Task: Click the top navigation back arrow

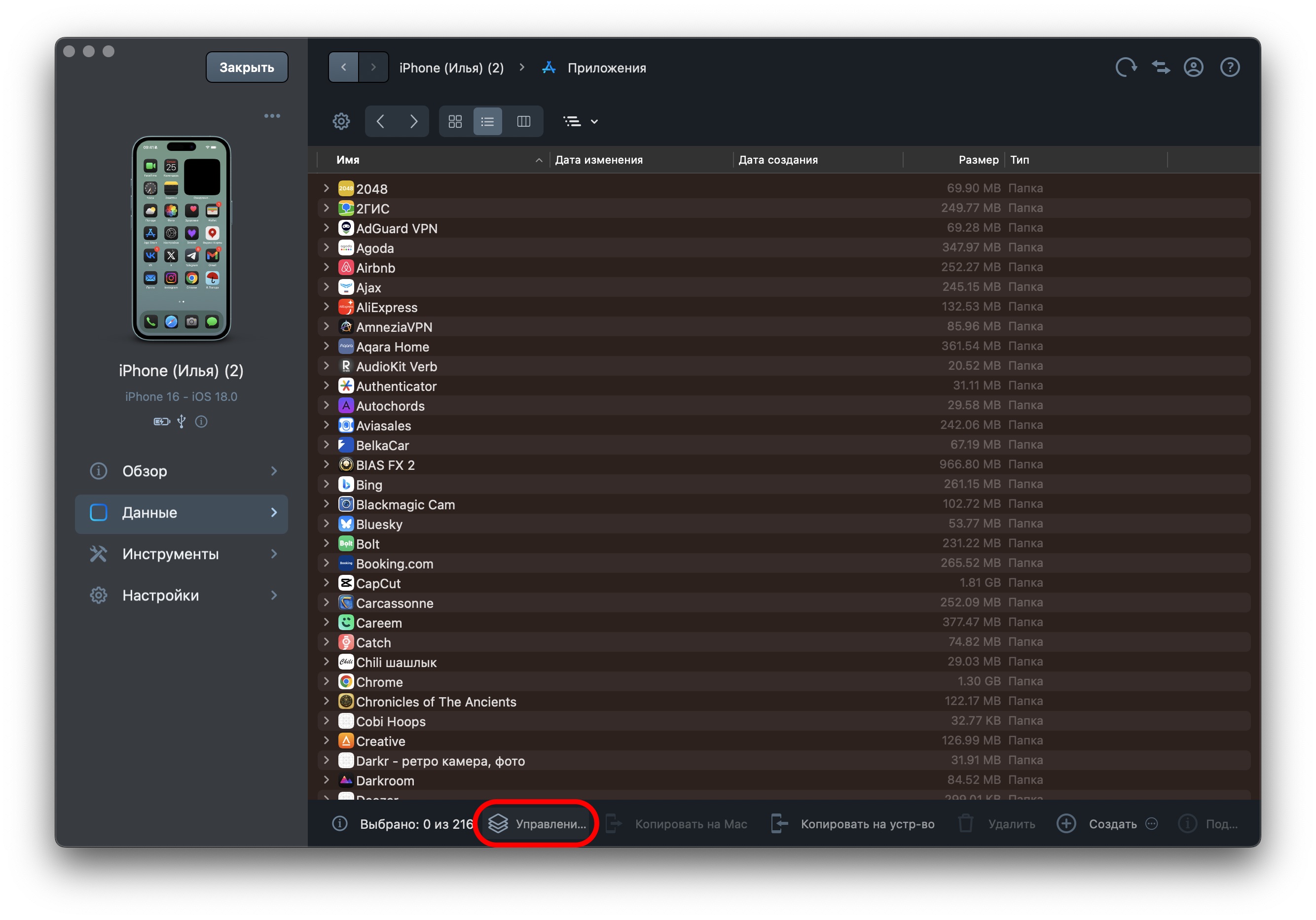Action: [x=344, y=68]
